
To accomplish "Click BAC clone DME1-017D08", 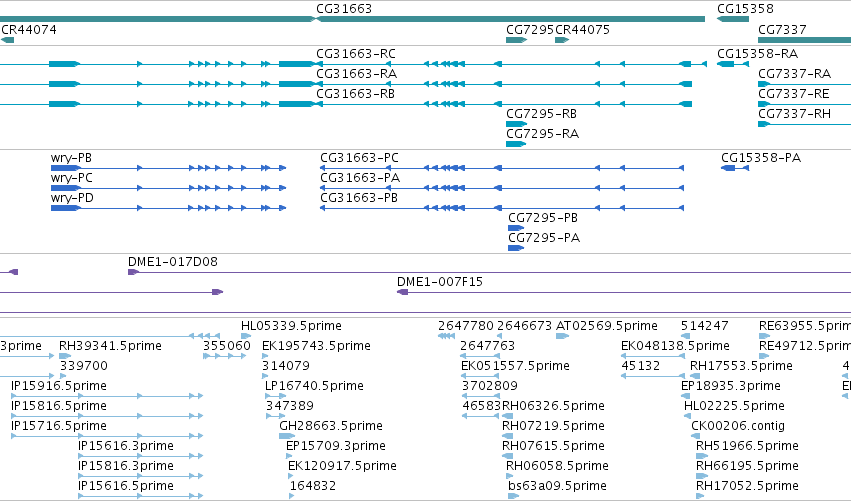I will pos(173,262).
